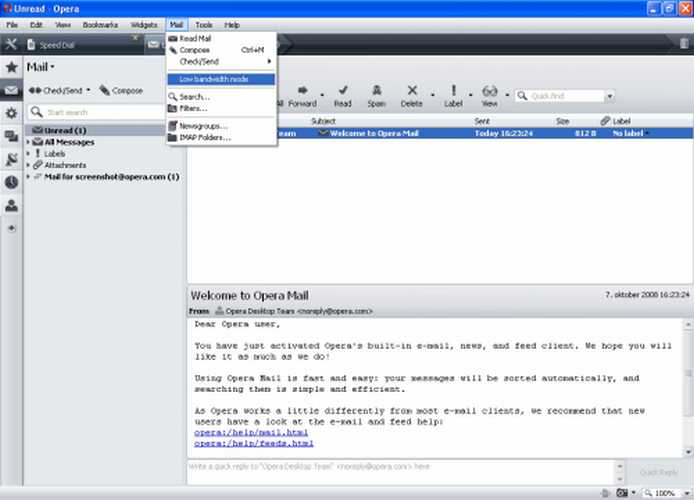Open the No label dropdown on message
Viewport: 694px width, 500px height.
pos(647,133)
